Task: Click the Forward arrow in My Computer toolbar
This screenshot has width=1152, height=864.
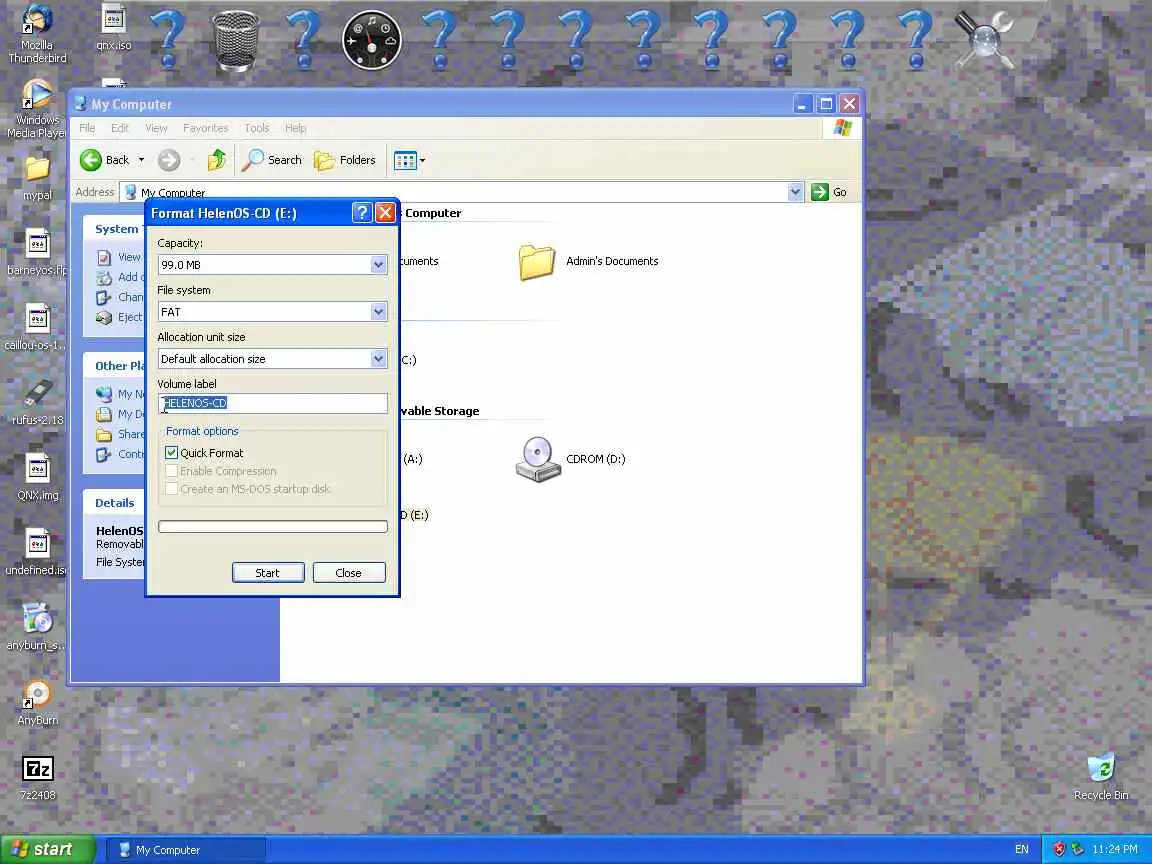Action: click(x=169, y=159)
